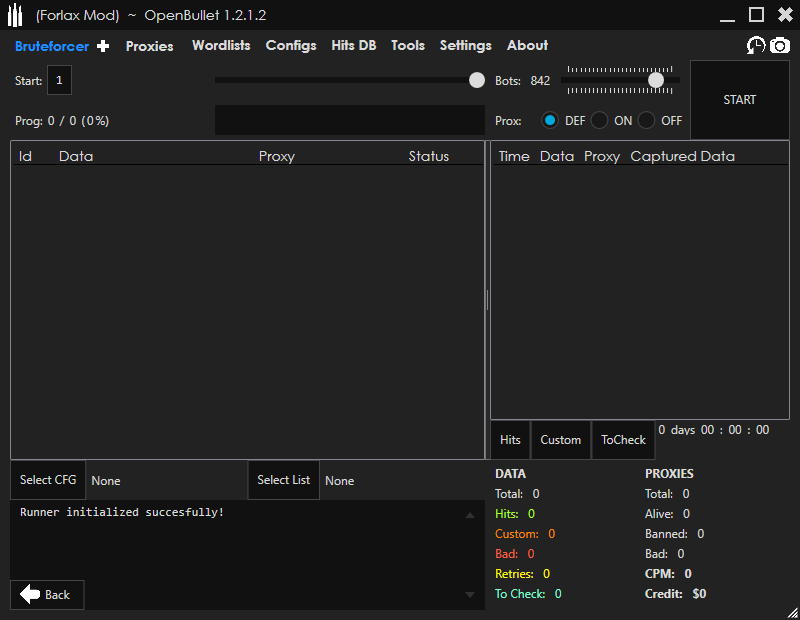Click the OpenBullet bullets logo icon

pyautogui.click(x=15, y=15)
